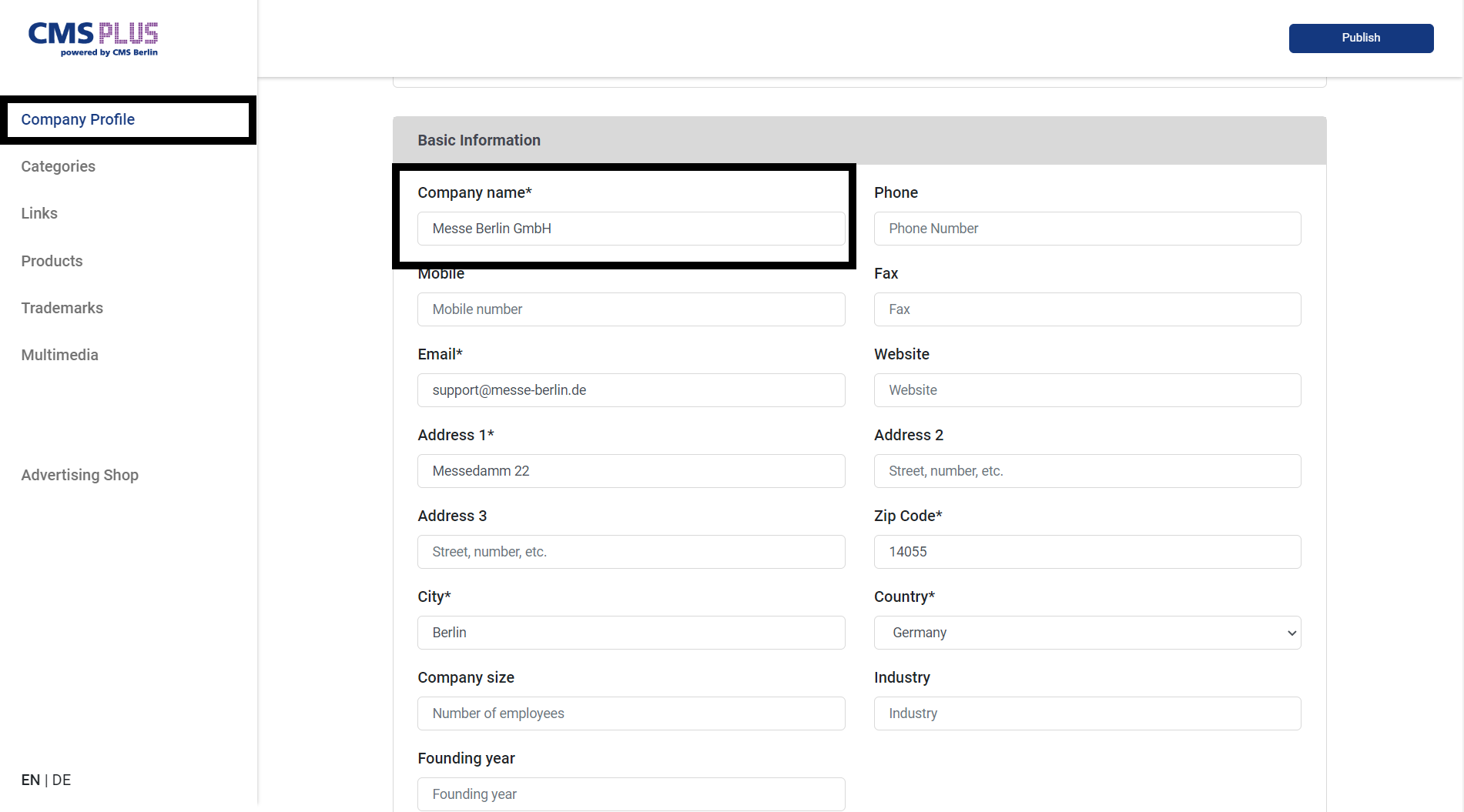The image size is (1464, 812).
Task: Open the Company Profile section
Action: [78, 119]
